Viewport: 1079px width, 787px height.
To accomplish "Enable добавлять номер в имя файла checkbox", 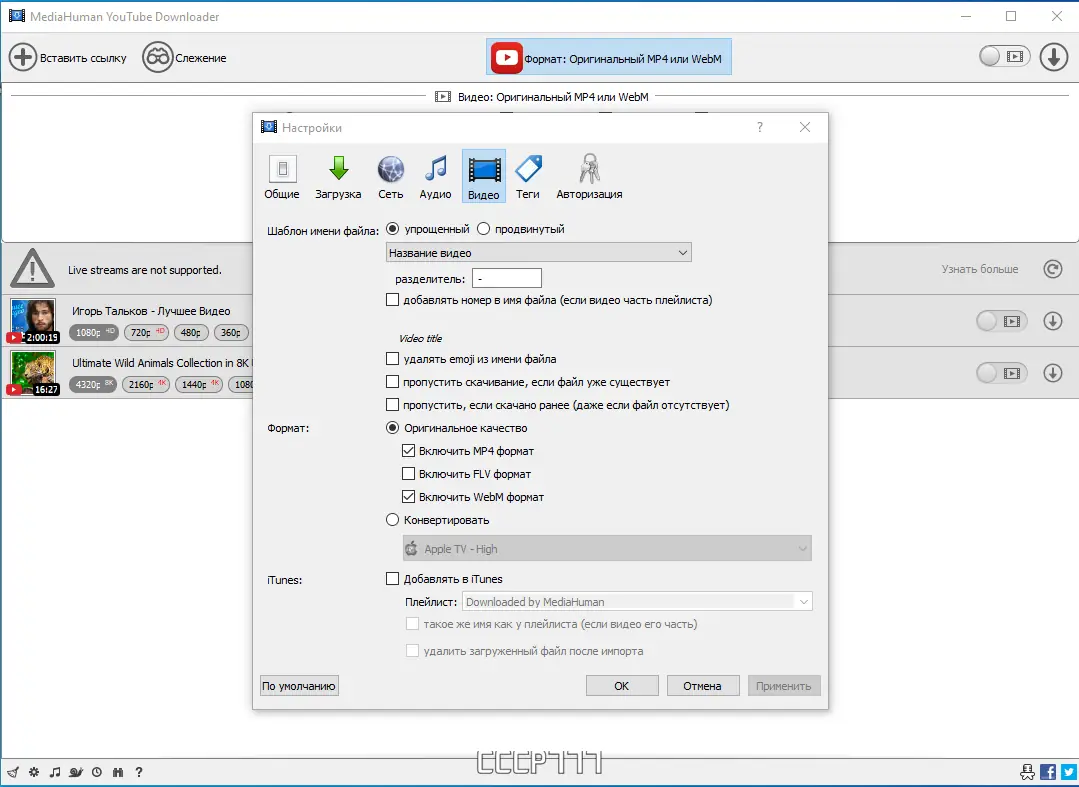I will point(392,300).
